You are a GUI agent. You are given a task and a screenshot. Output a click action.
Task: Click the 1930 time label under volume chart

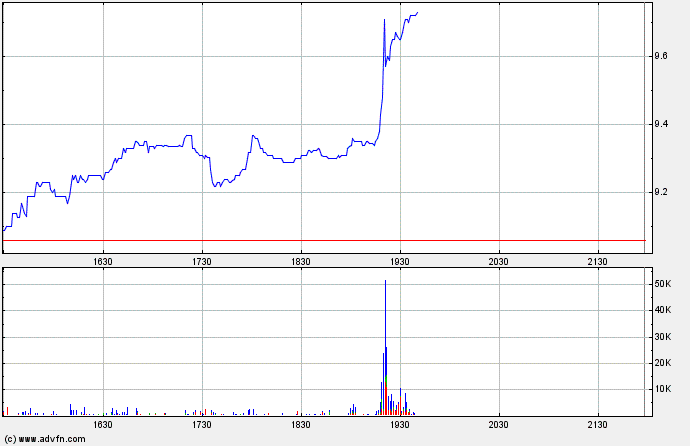400,424
